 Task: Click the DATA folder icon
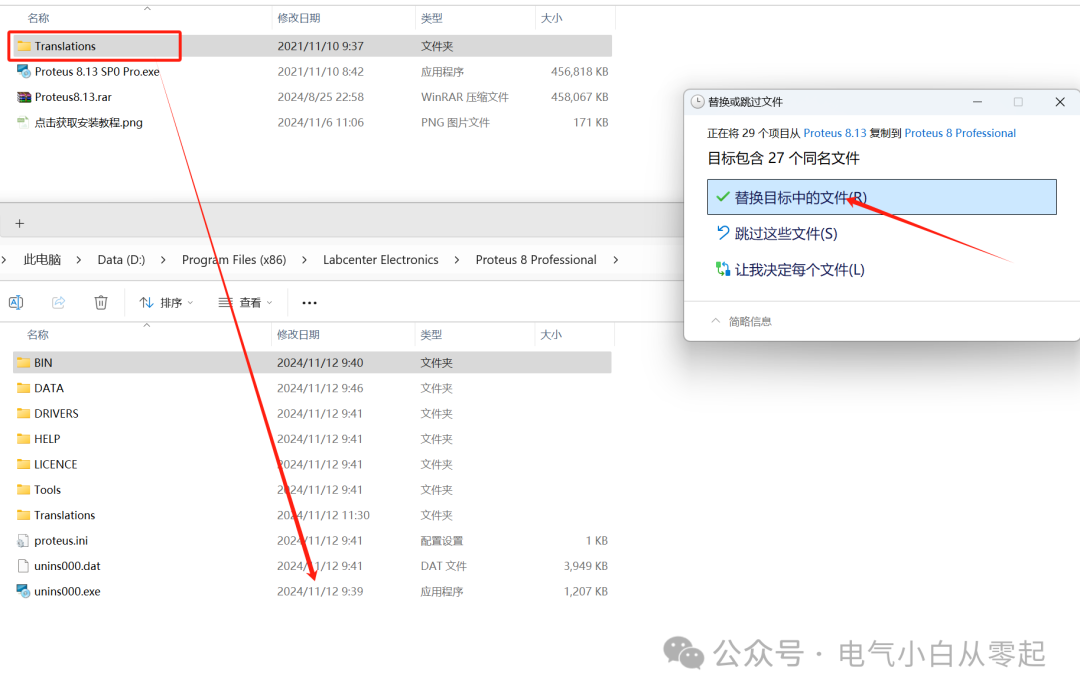coord(23,388)
